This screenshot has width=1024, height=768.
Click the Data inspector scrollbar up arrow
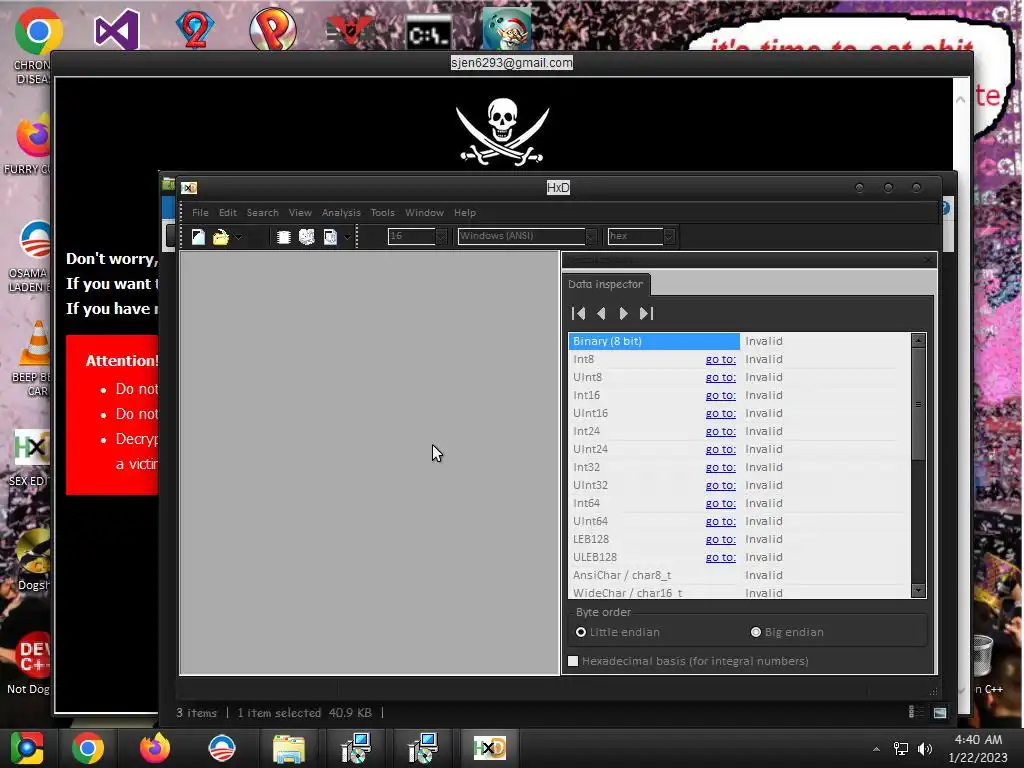(918, 340)
